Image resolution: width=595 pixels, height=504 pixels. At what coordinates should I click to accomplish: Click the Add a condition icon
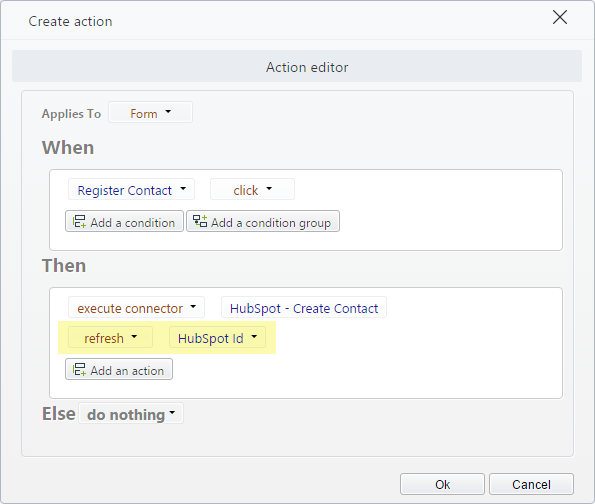(x=79, y=222)
